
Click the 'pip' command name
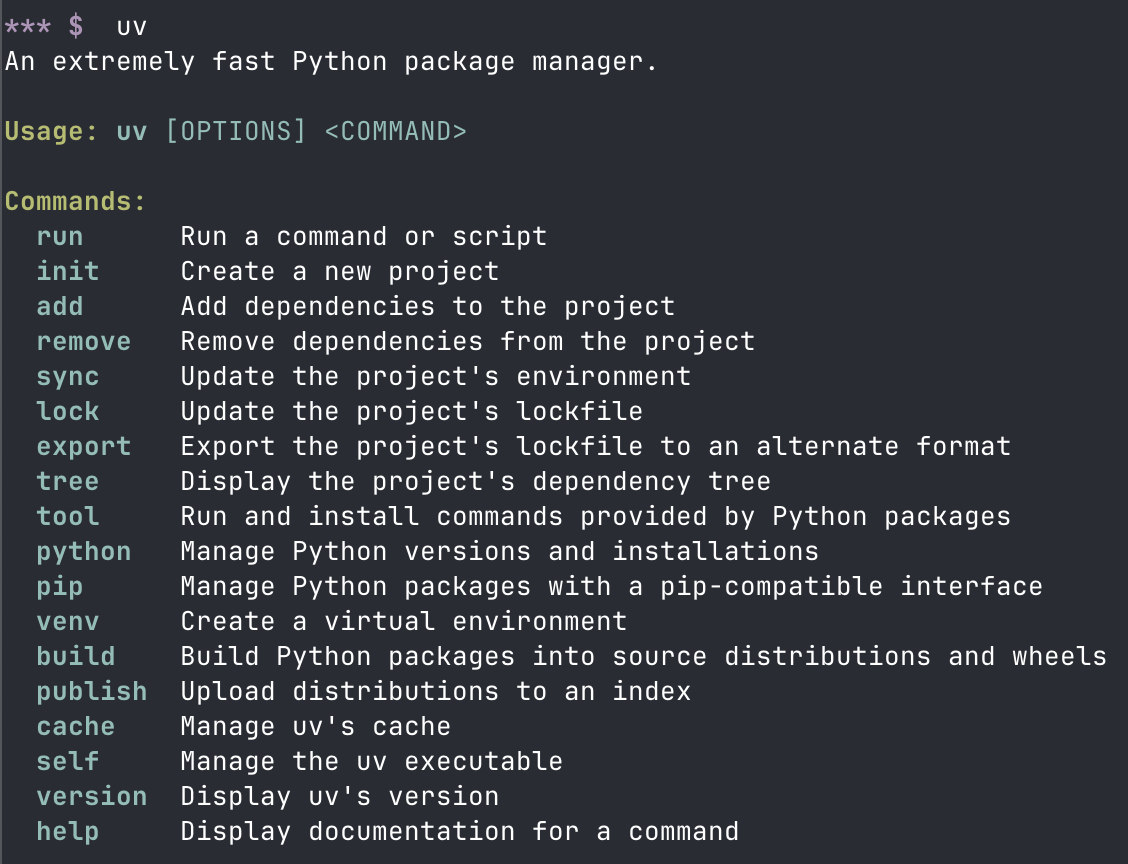pyautogui.click(x=60, y=587)
